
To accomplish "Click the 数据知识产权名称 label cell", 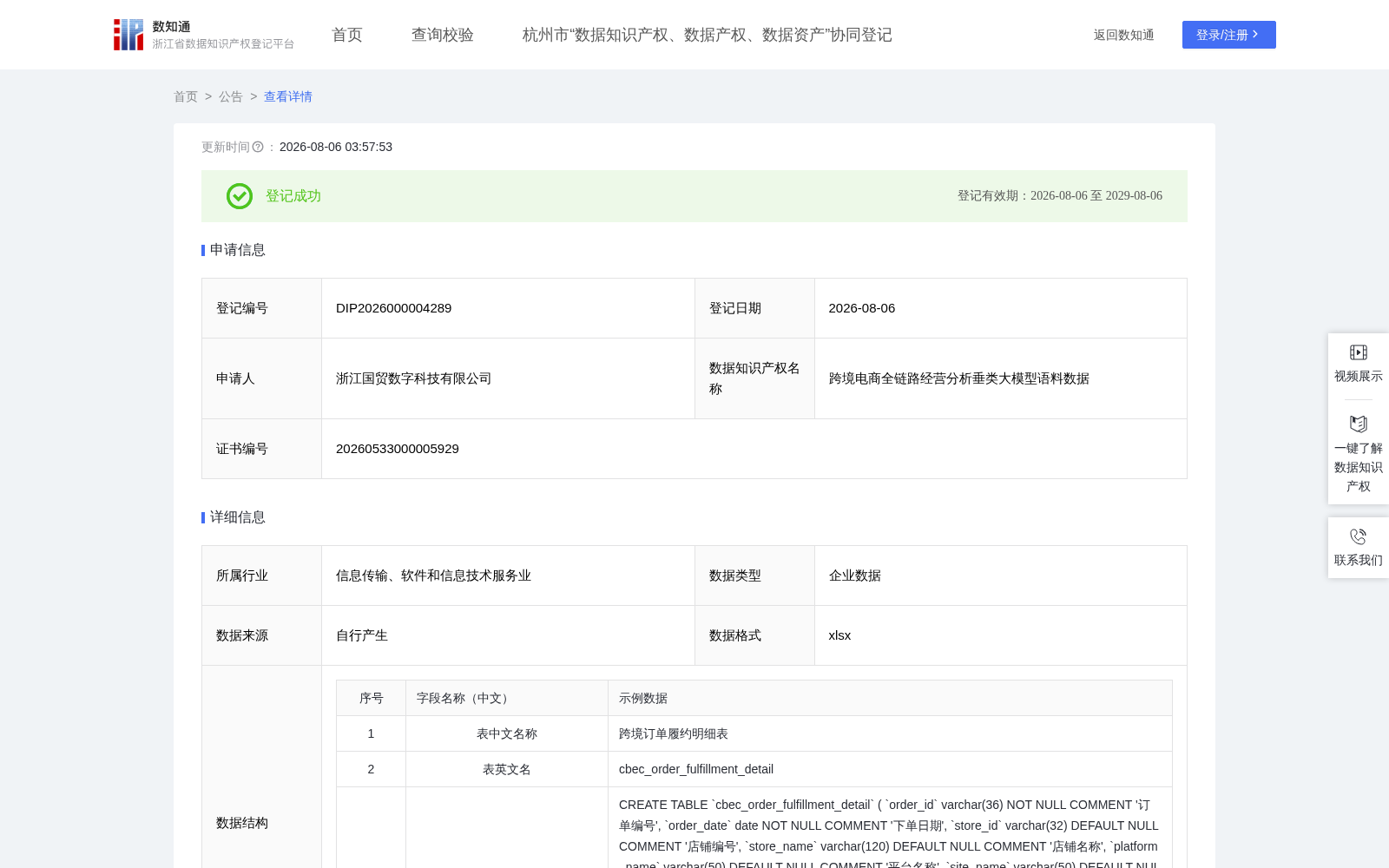I will (x=754, y=378).
